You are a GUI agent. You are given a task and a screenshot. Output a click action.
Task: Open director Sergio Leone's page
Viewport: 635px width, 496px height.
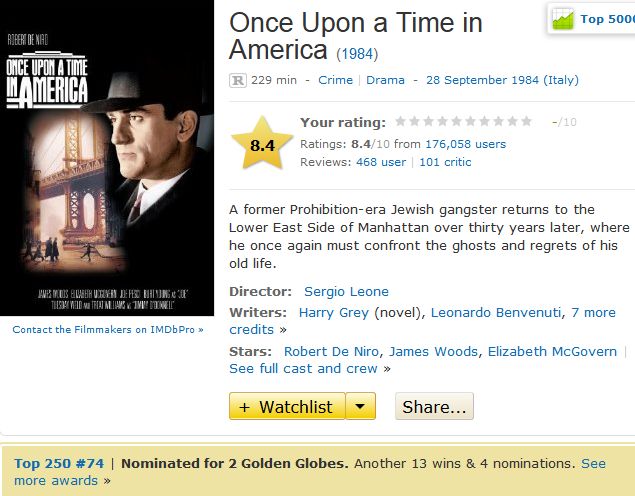tap(346, 292)
